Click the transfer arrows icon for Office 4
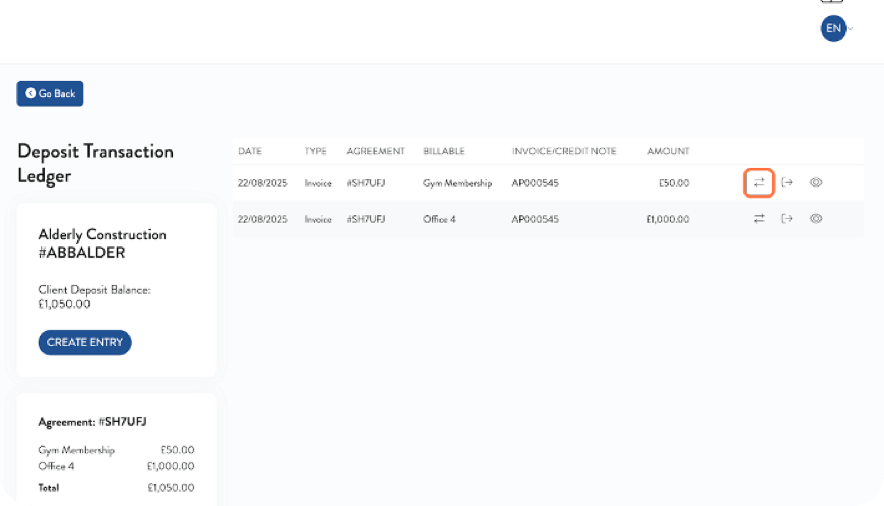The image size is (884, 506). pos(759,218)
